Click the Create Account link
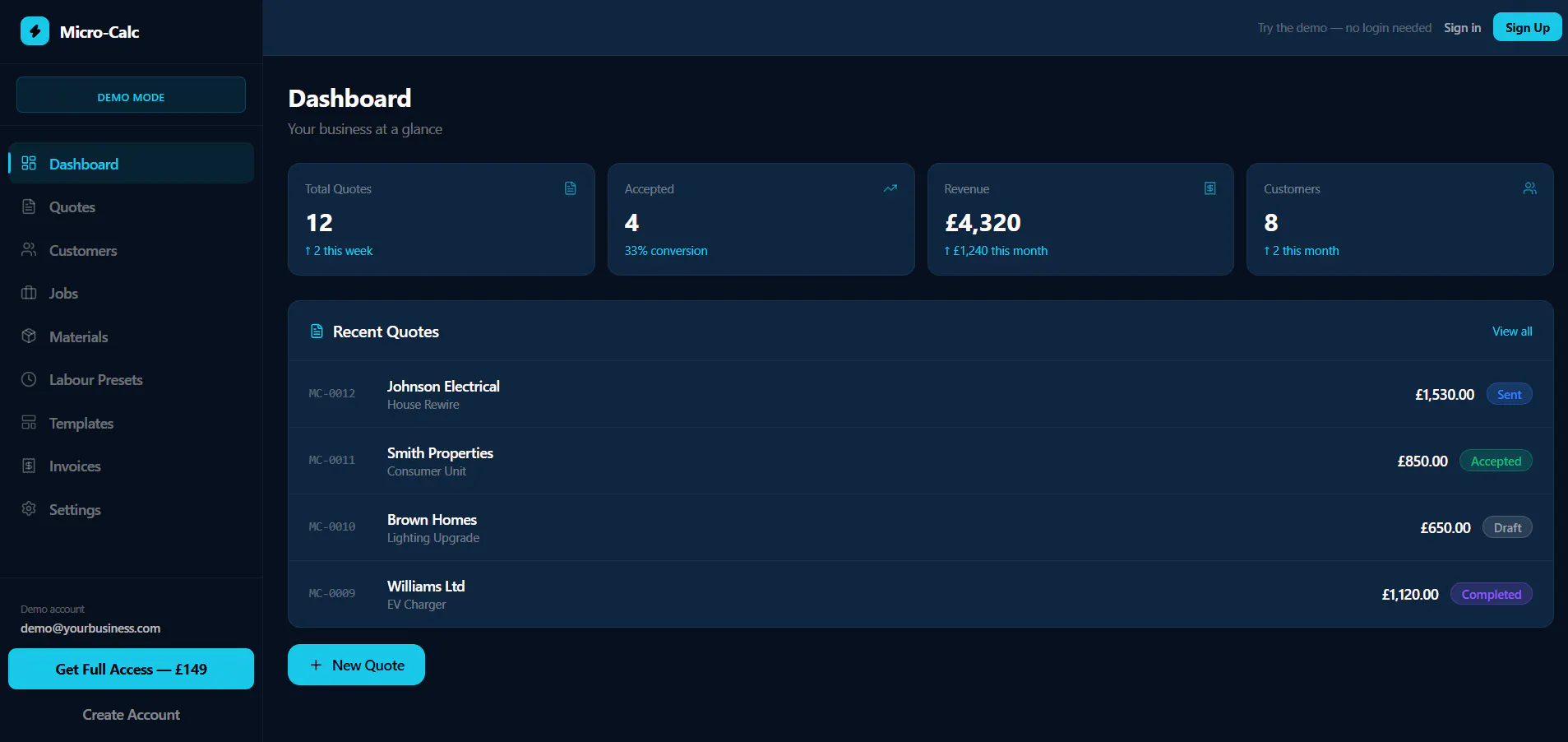This screenshot has width=1568, height=742. tap(132, 715)
